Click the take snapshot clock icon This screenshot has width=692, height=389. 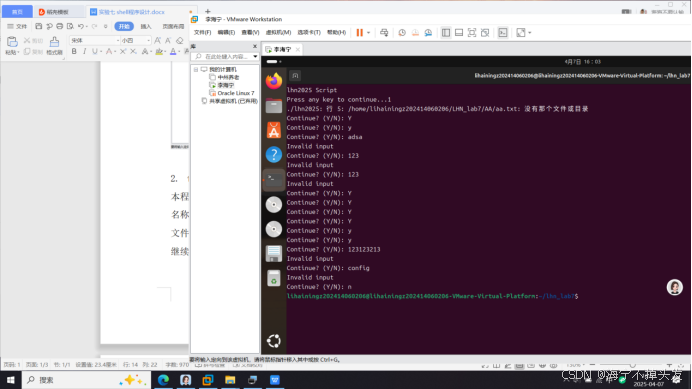pyautogui.click(x=402, y=33)
